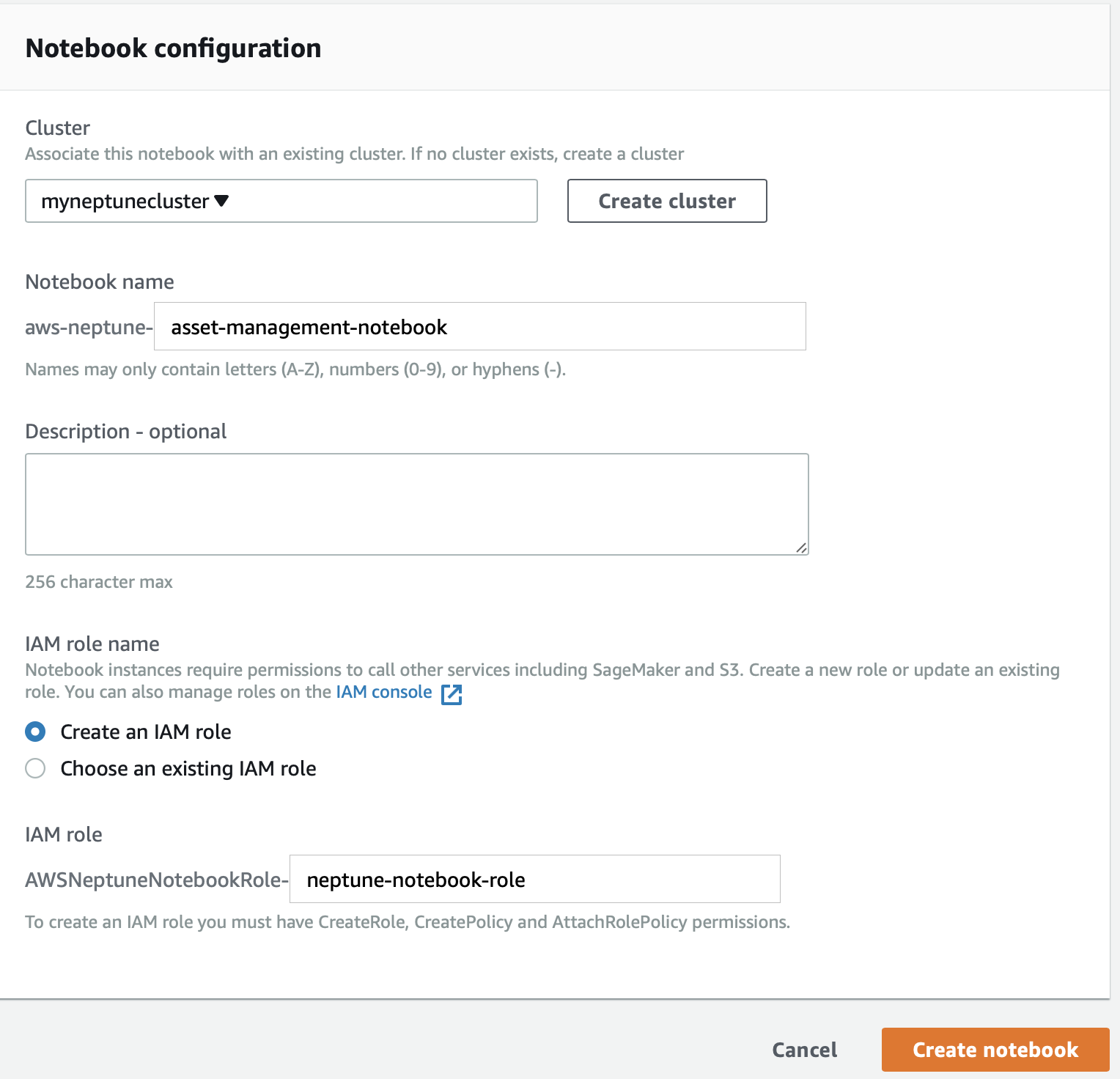Click the Create cluster button

pyautogui.click(x=667, y=201)
